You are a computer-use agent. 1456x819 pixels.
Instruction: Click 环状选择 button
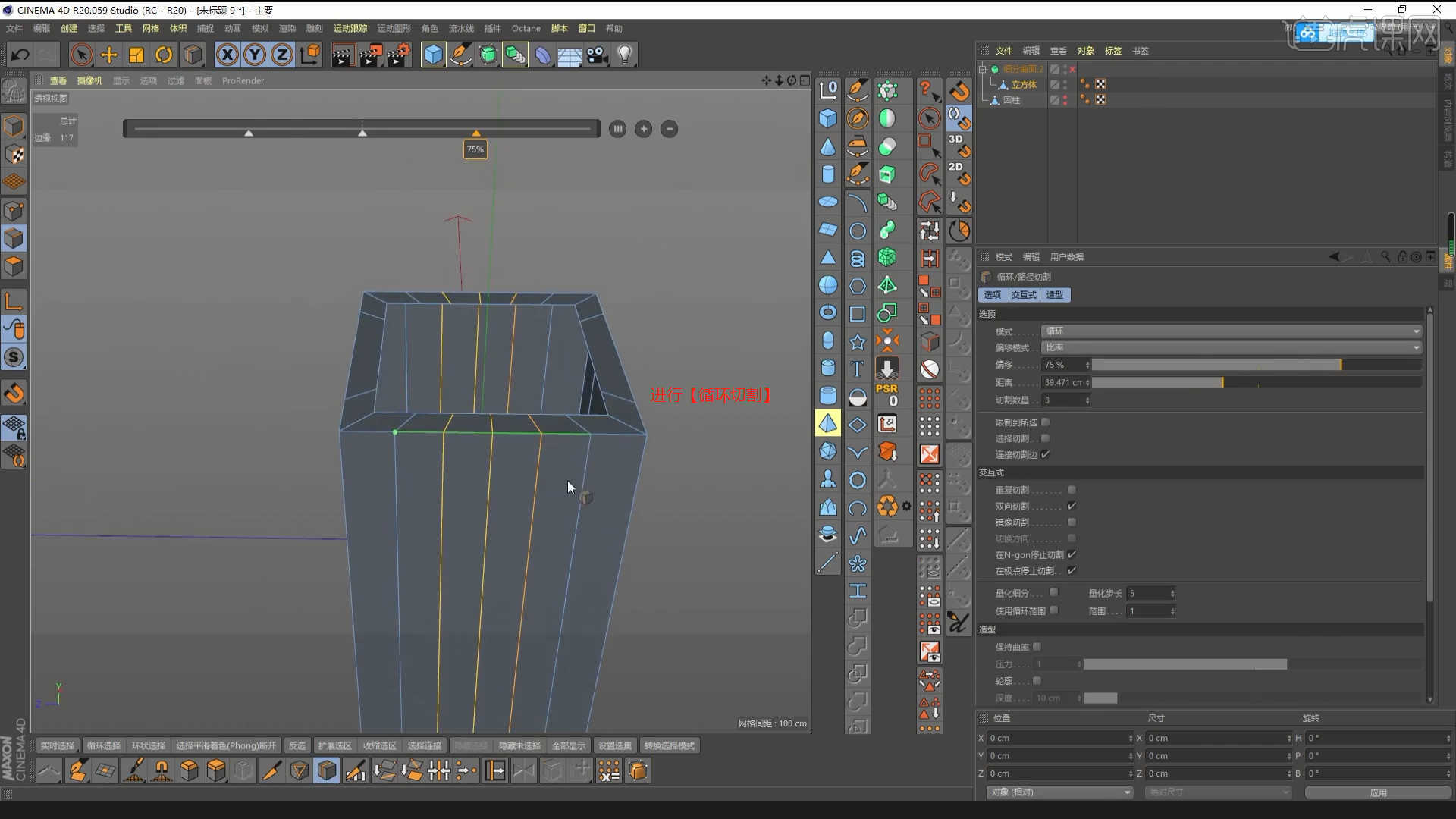pyautogui.click(x=148, y=745)
